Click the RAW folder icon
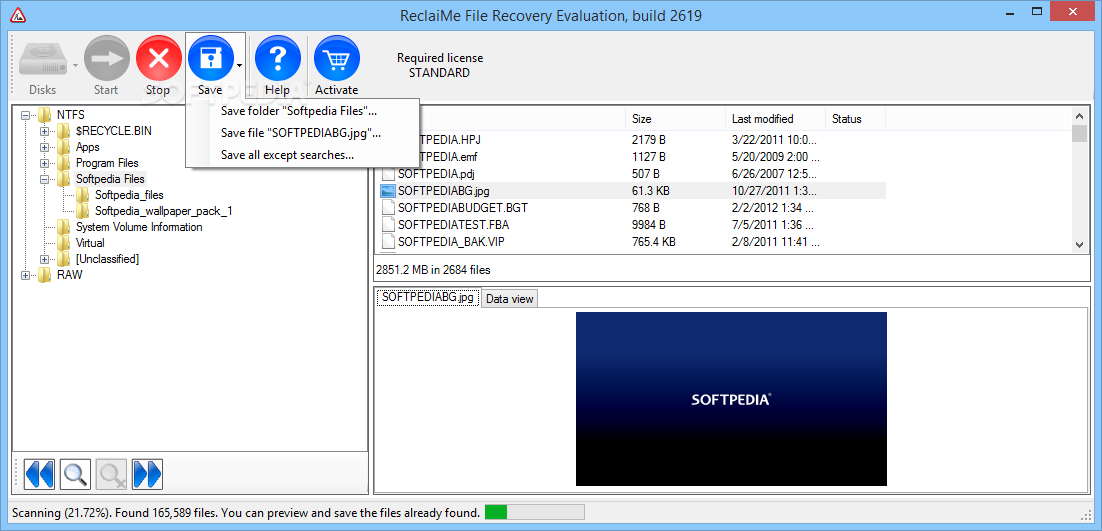 tap(45, 275)
